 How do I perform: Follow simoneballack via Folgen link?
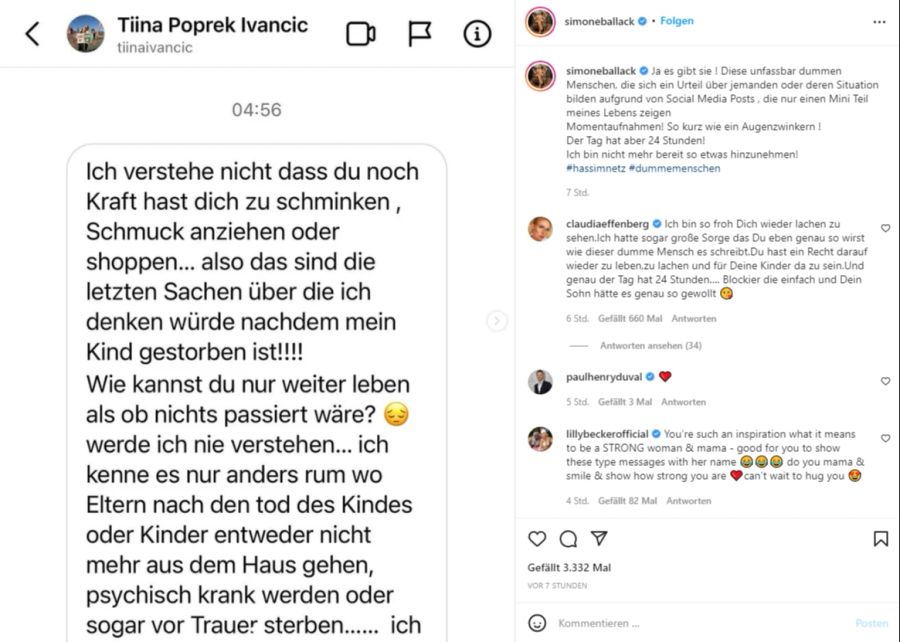(677, 21)
